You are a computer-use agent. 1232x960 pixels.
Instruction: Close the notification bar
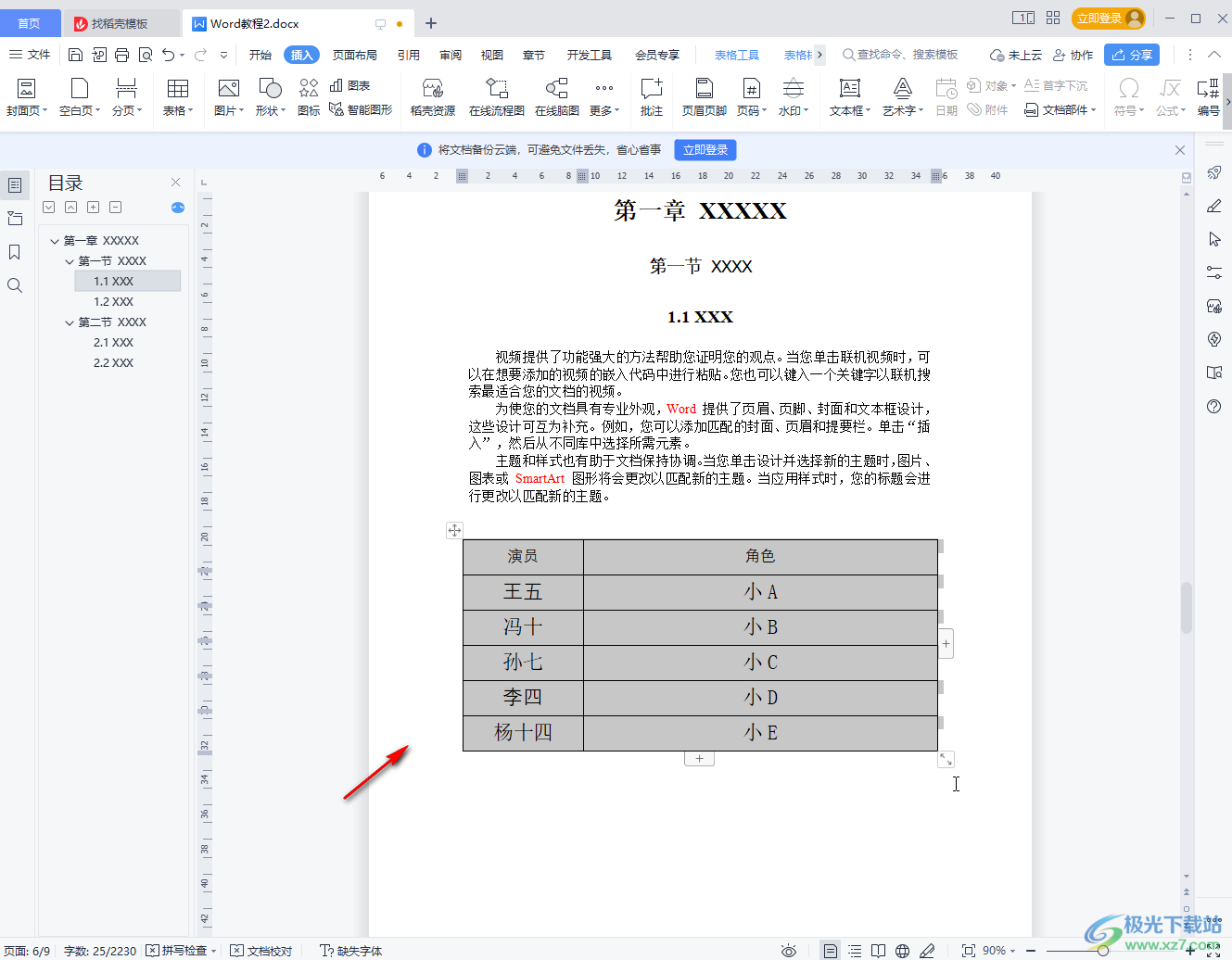[1180, 150]
